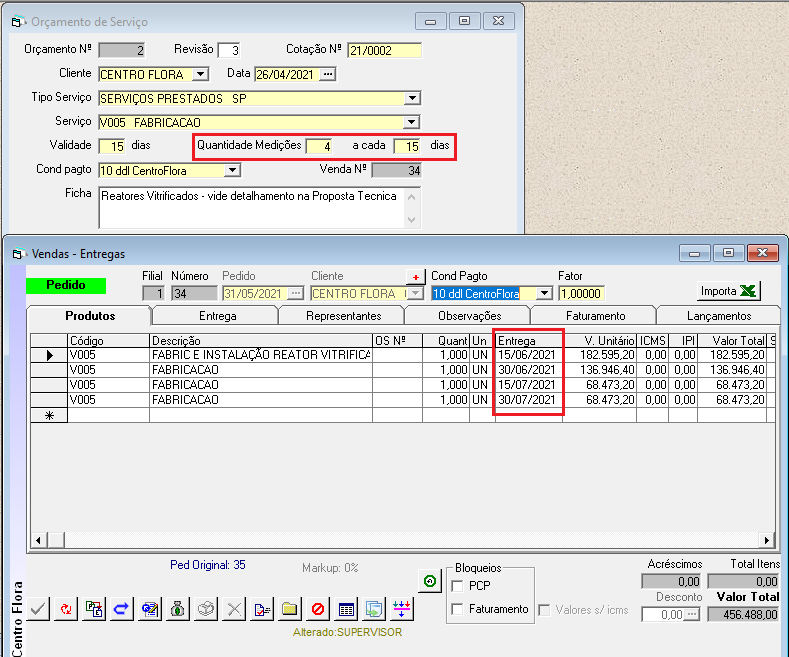This screenshot has width=789, height=657.
Task: Click the Desconto ellipsis button
Action: point(692,614)
